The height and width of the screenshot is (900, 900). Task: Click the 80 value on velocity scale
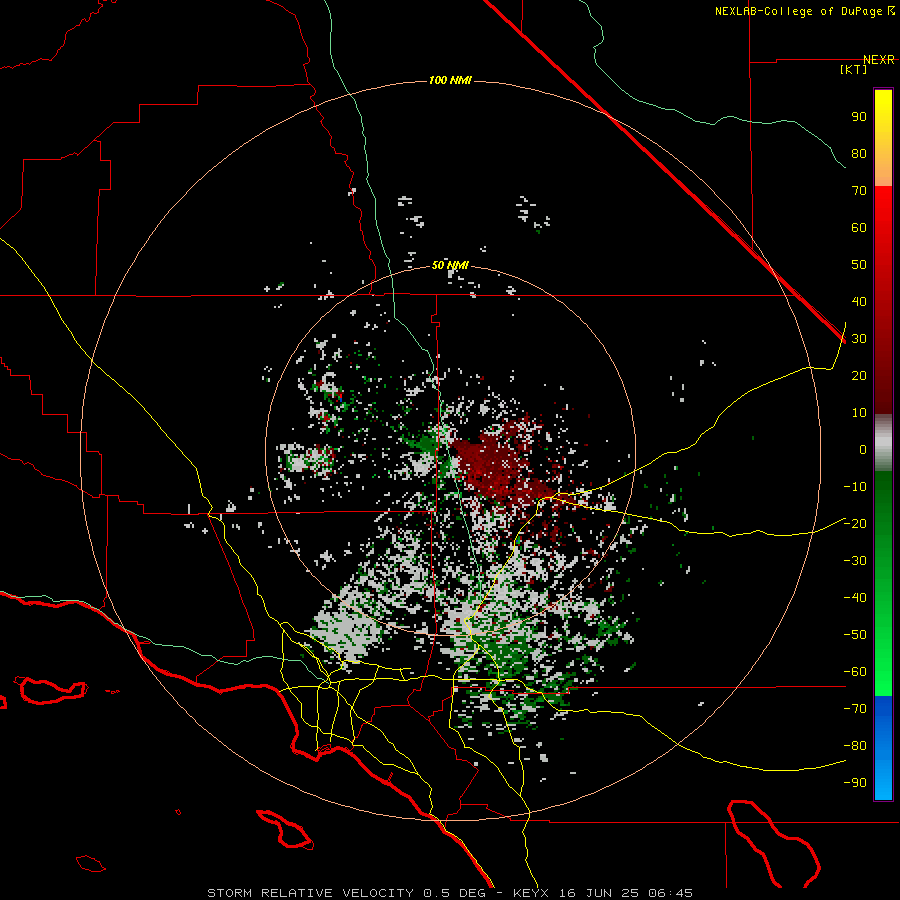(859, 154)
